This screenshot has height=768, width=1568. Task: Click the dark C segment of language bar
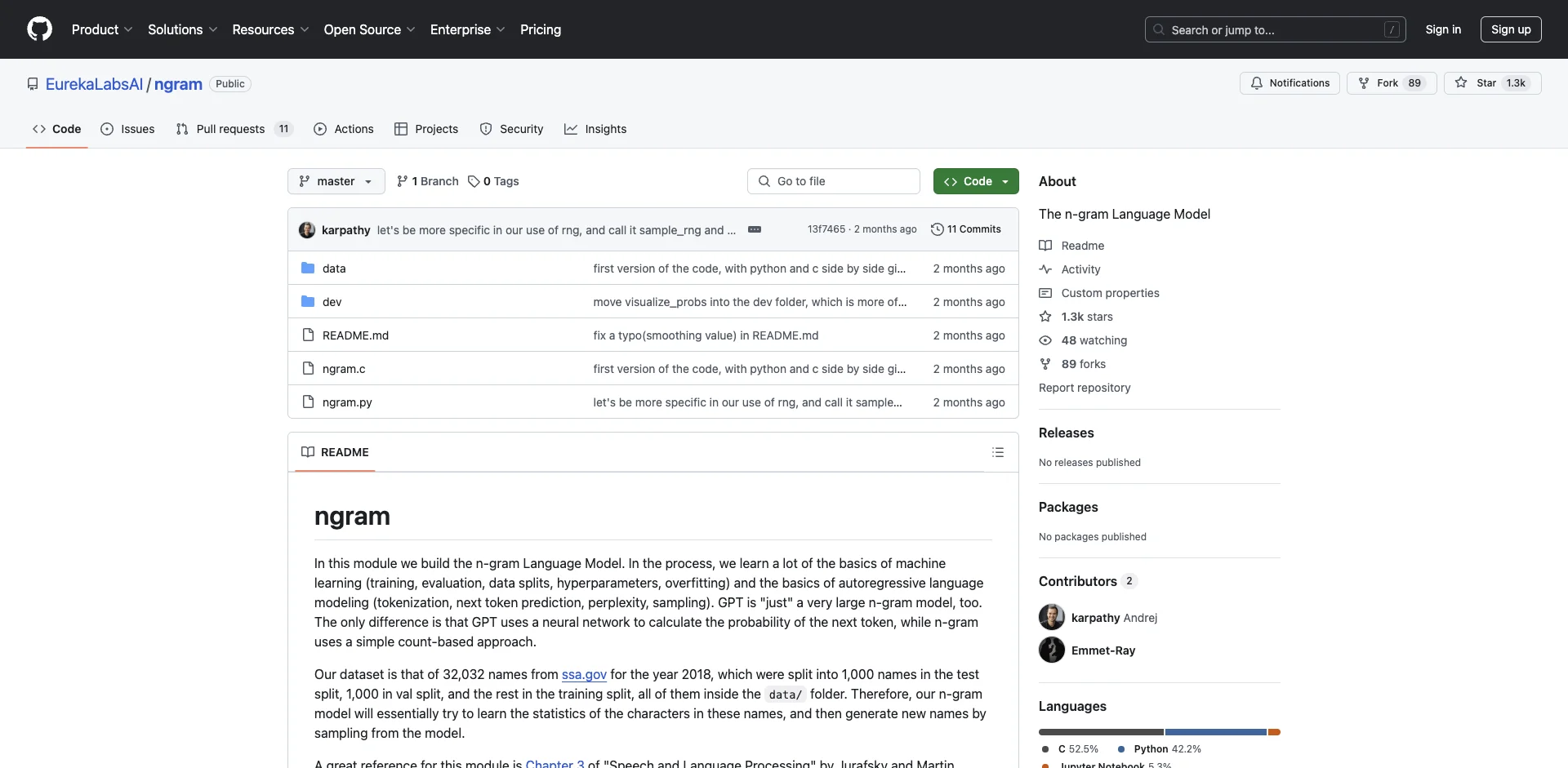click(x=1101, y=732)
